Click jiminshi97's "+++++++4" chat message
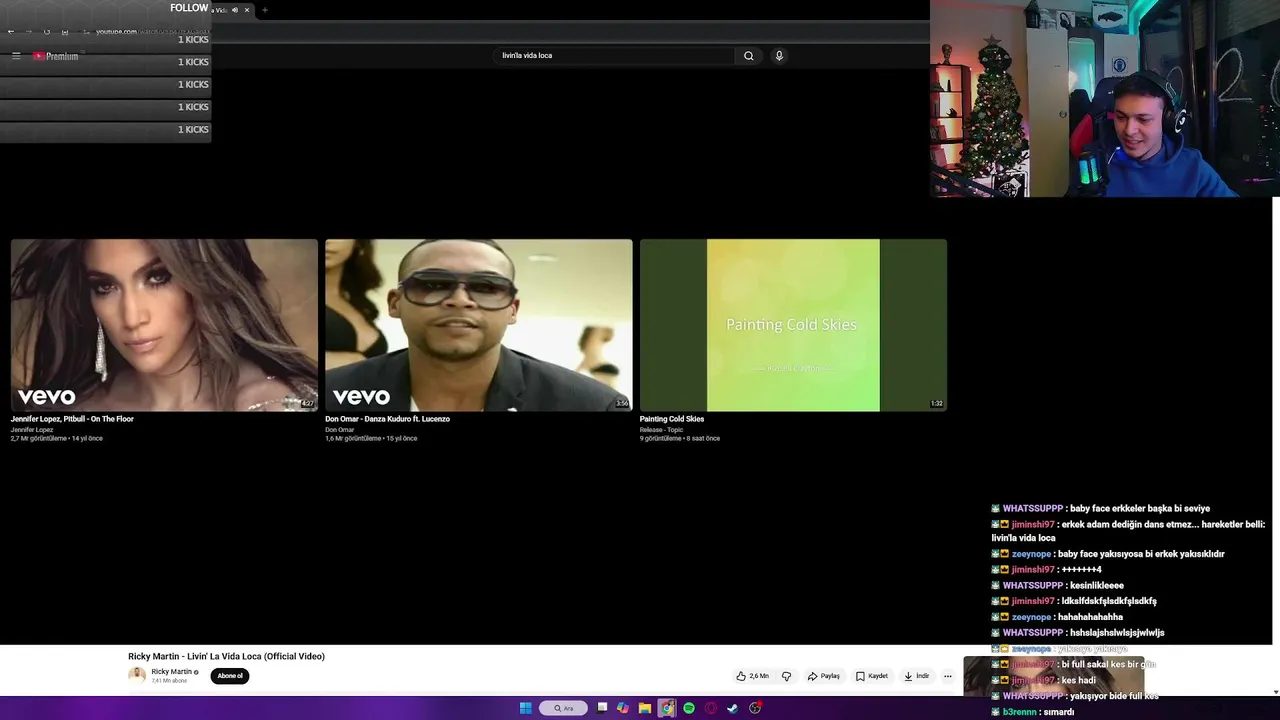1280x720 pixels. (1046, 570)
